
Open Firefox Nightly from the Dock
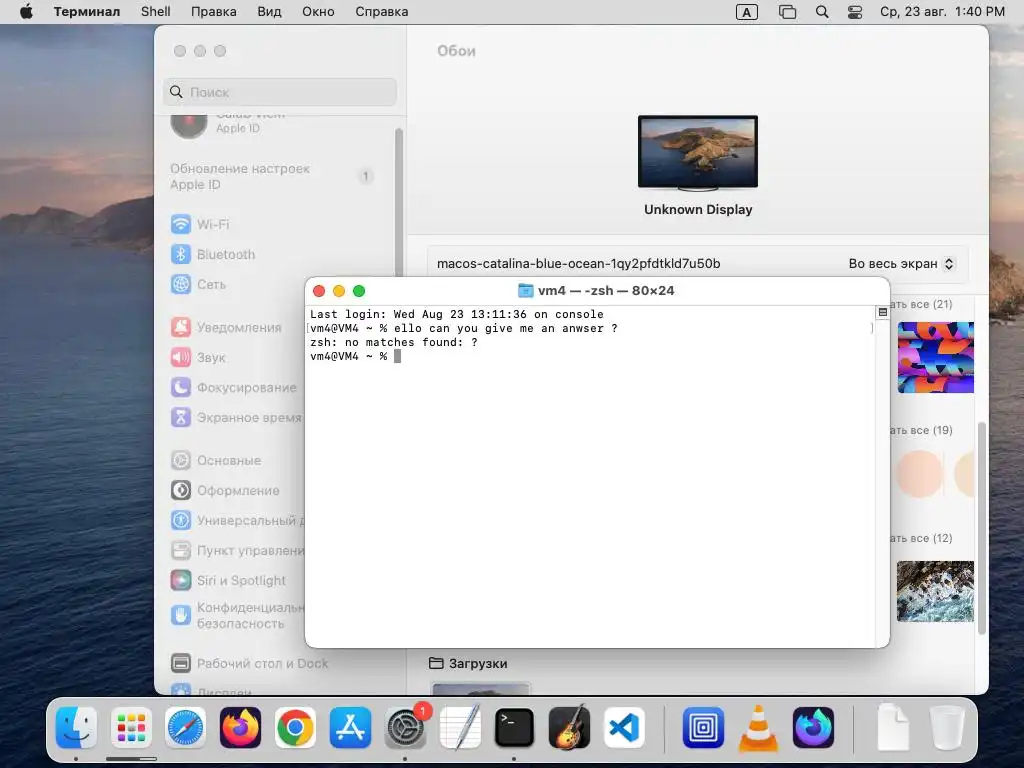[x=813, y=727]
